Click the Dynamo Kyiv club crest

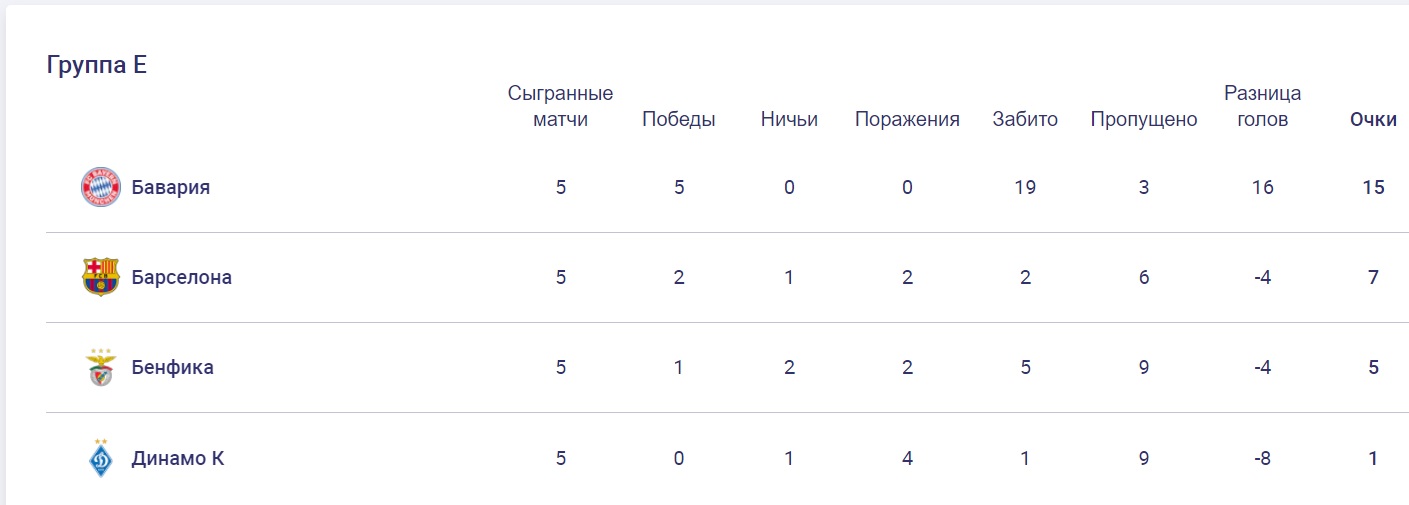tap(100, 459)
